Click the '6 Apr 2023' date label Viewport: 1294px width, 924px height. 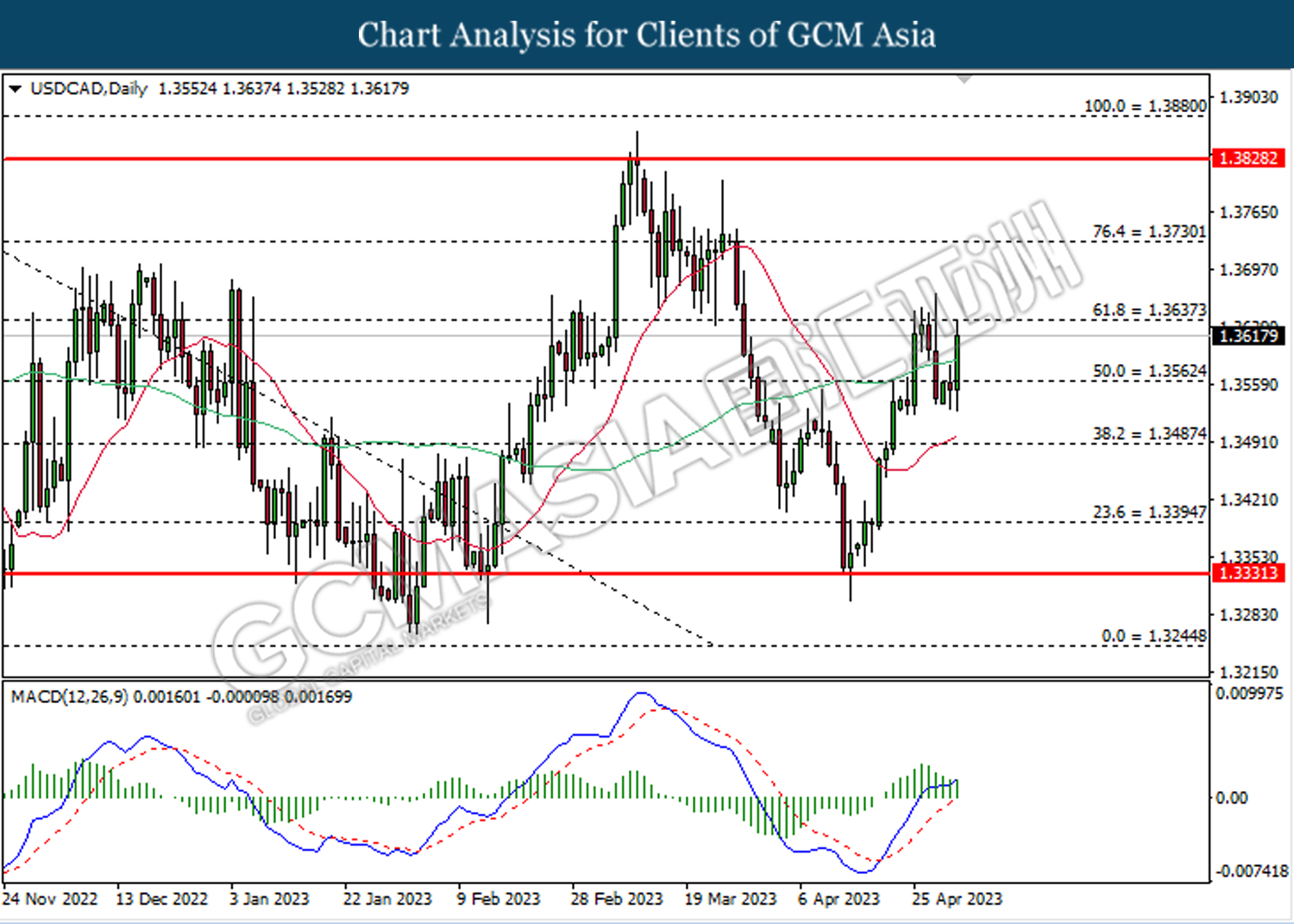pos(839,899)
